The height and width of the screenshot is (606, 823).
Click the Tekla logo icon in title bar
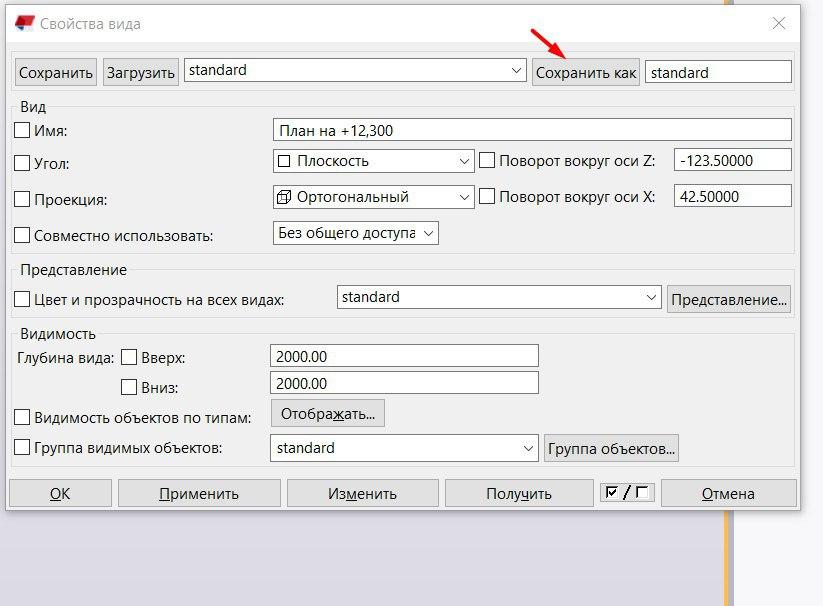pyautogui.click(x=24, y=24)
